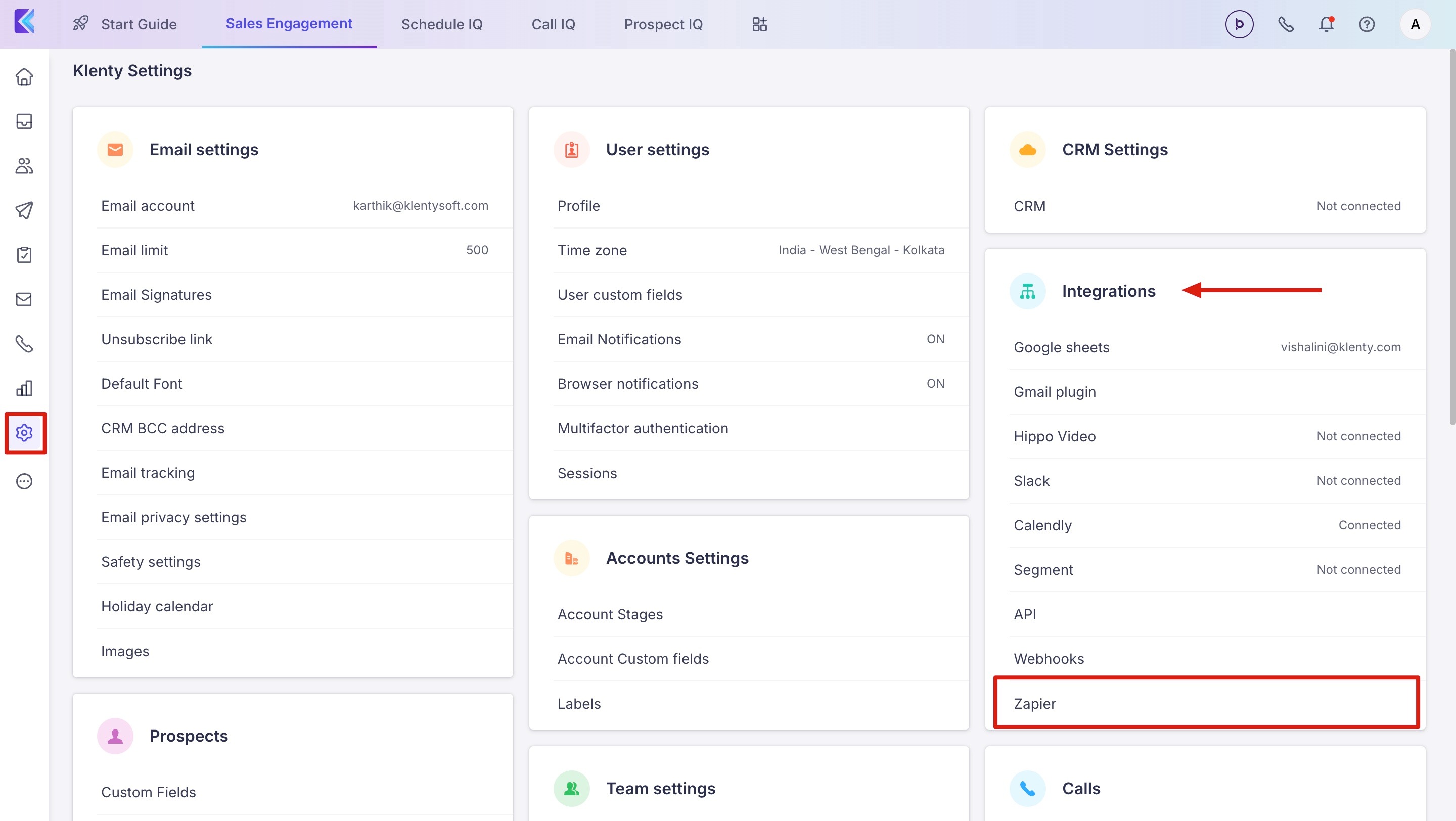Click the Tasks clipboard sidebar icon
The height and width of the screenshot is (821, 1456).
tap(24, 255)
